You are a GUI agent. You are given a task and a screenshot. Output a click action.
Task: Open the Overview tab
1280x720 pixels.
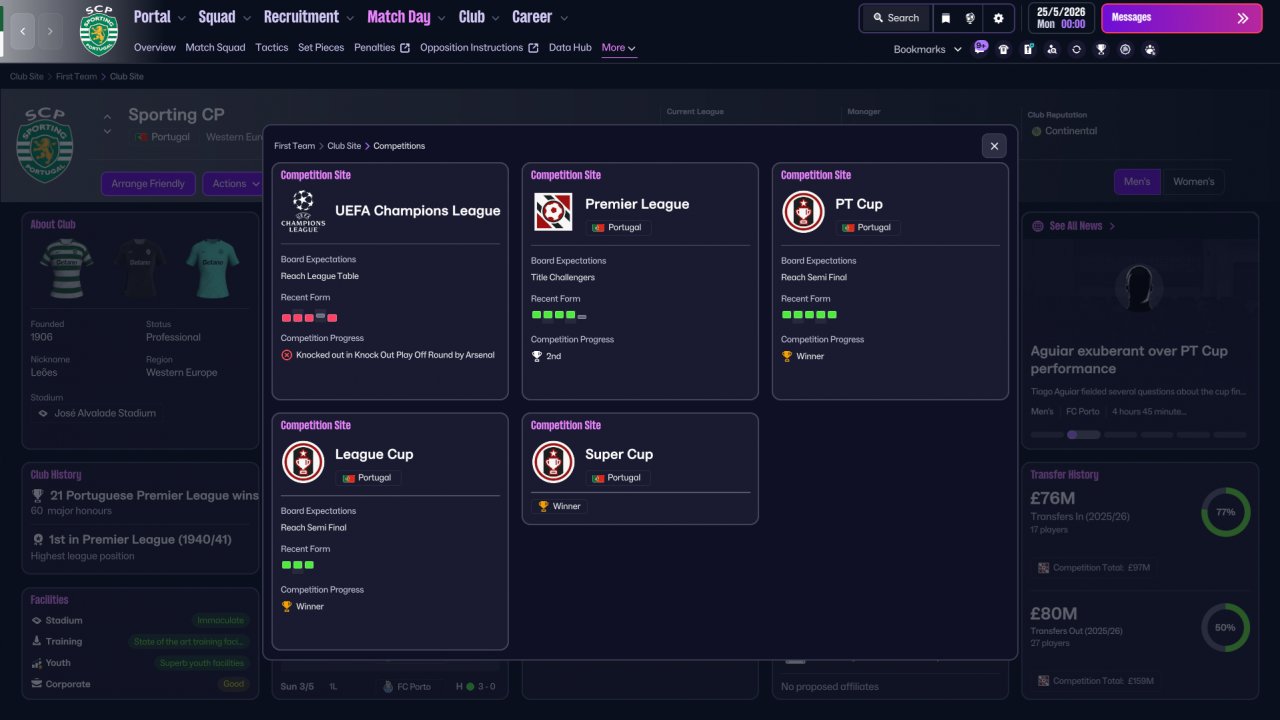click(x=155, y=48)
